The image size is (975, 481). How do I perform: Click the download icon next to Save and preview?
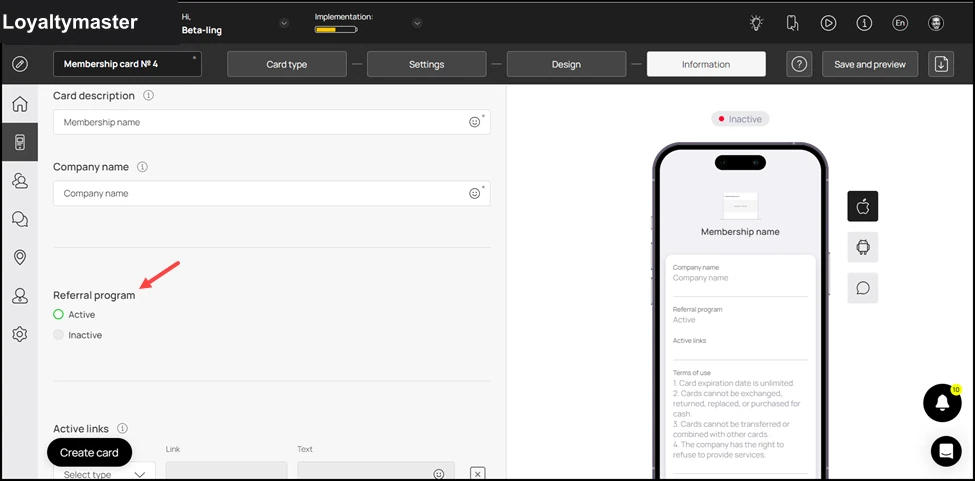pyautogui.click(x=941, y=64)
